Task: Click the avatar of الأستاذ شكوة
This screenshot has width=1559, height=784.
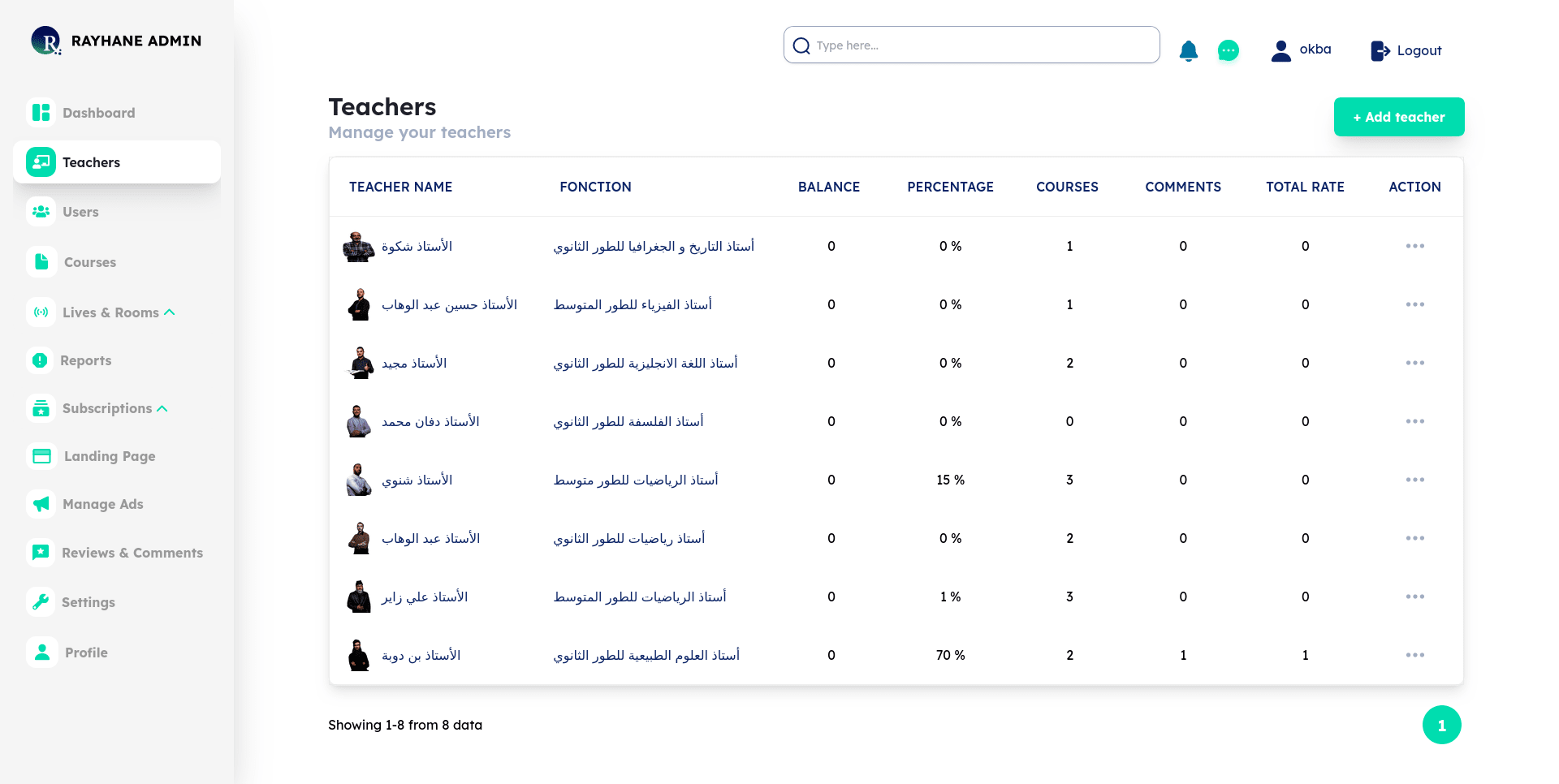Action: click(x=358, y=247)
